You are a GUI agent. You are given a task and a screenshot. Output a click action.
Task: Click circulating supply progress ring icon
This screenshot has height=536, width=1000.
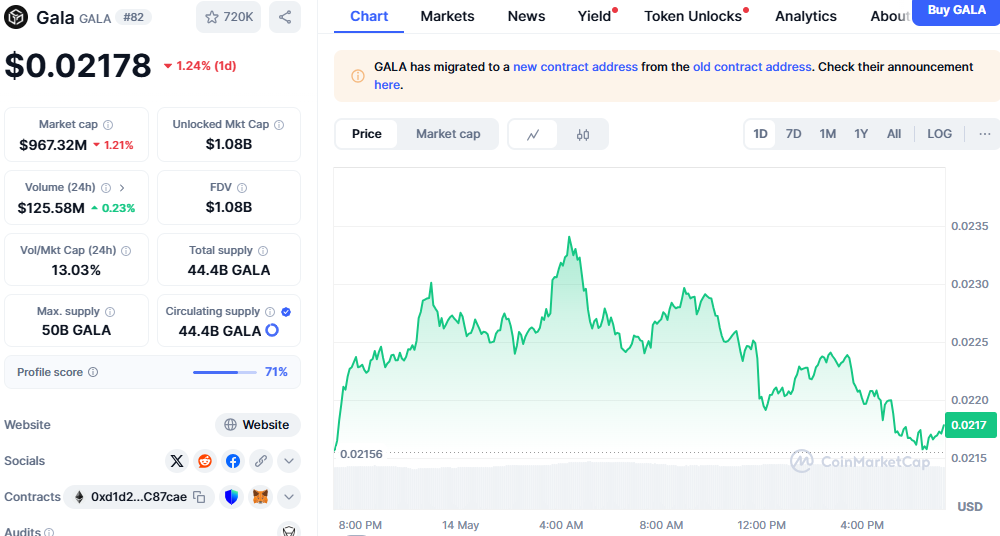(272, 330)
